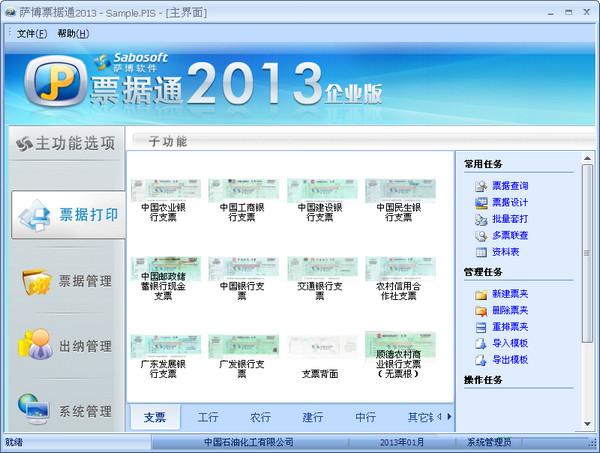The width and height of the screenshot is (600, 453).
Task: Open the 批量套打 link
Action: point(510,219)
